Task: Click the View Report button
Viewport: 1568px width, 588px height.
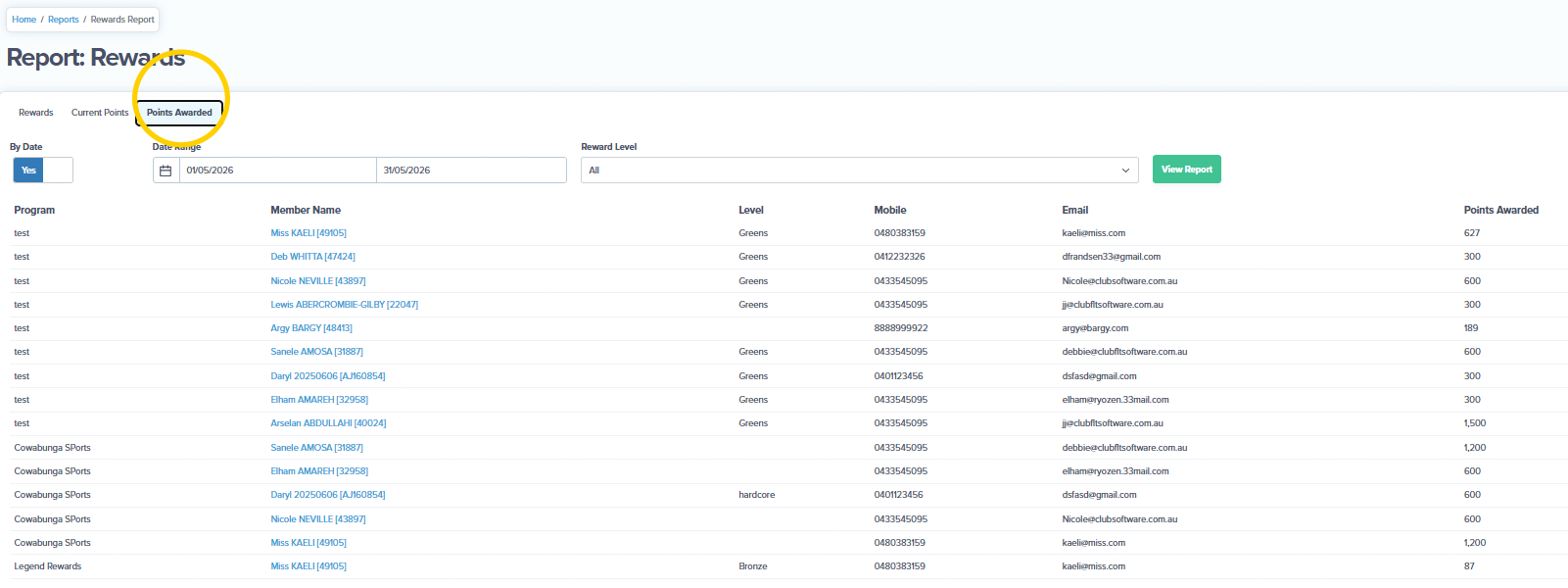Action: (x=1187, y=170)
